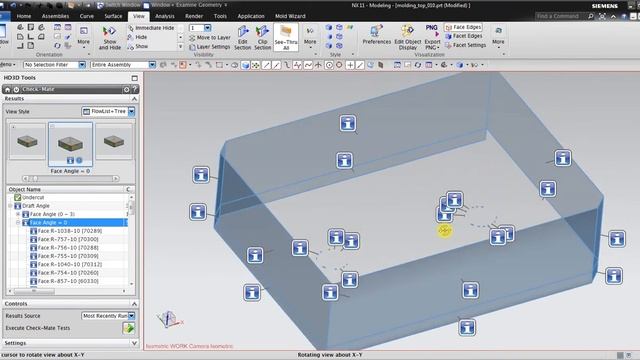The image size is (640, 360).
Task: Click the Clip Section icon
Action: (262, 38)
